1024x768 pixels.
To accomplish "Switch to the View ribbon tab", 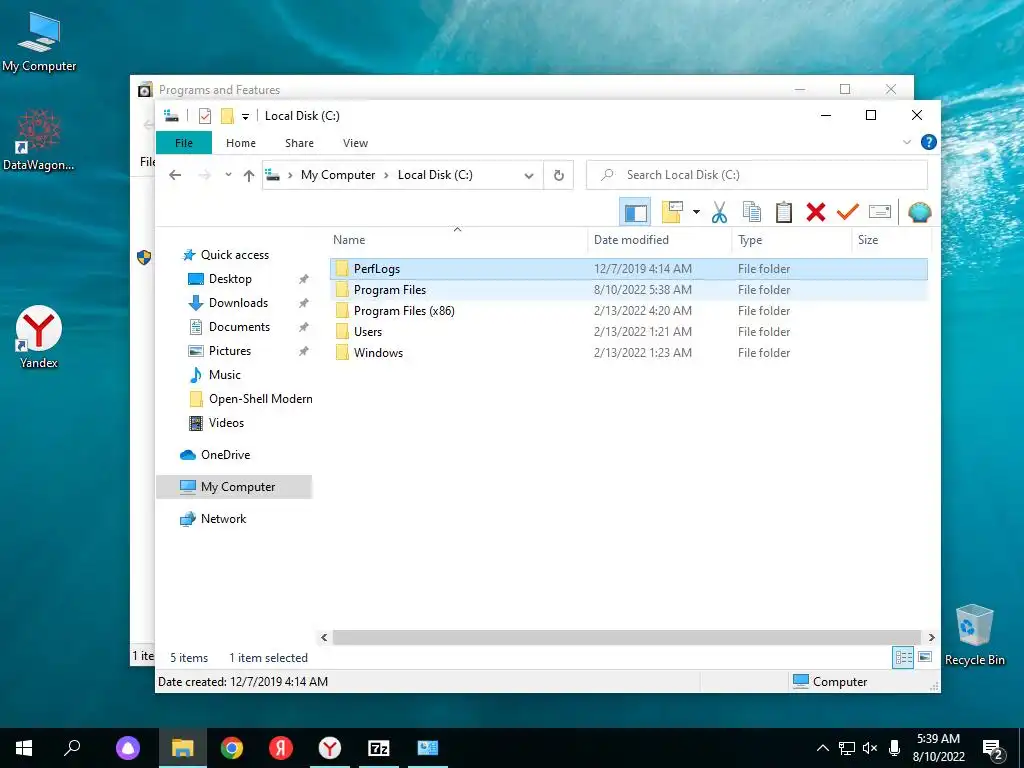I will pos(355,143).
